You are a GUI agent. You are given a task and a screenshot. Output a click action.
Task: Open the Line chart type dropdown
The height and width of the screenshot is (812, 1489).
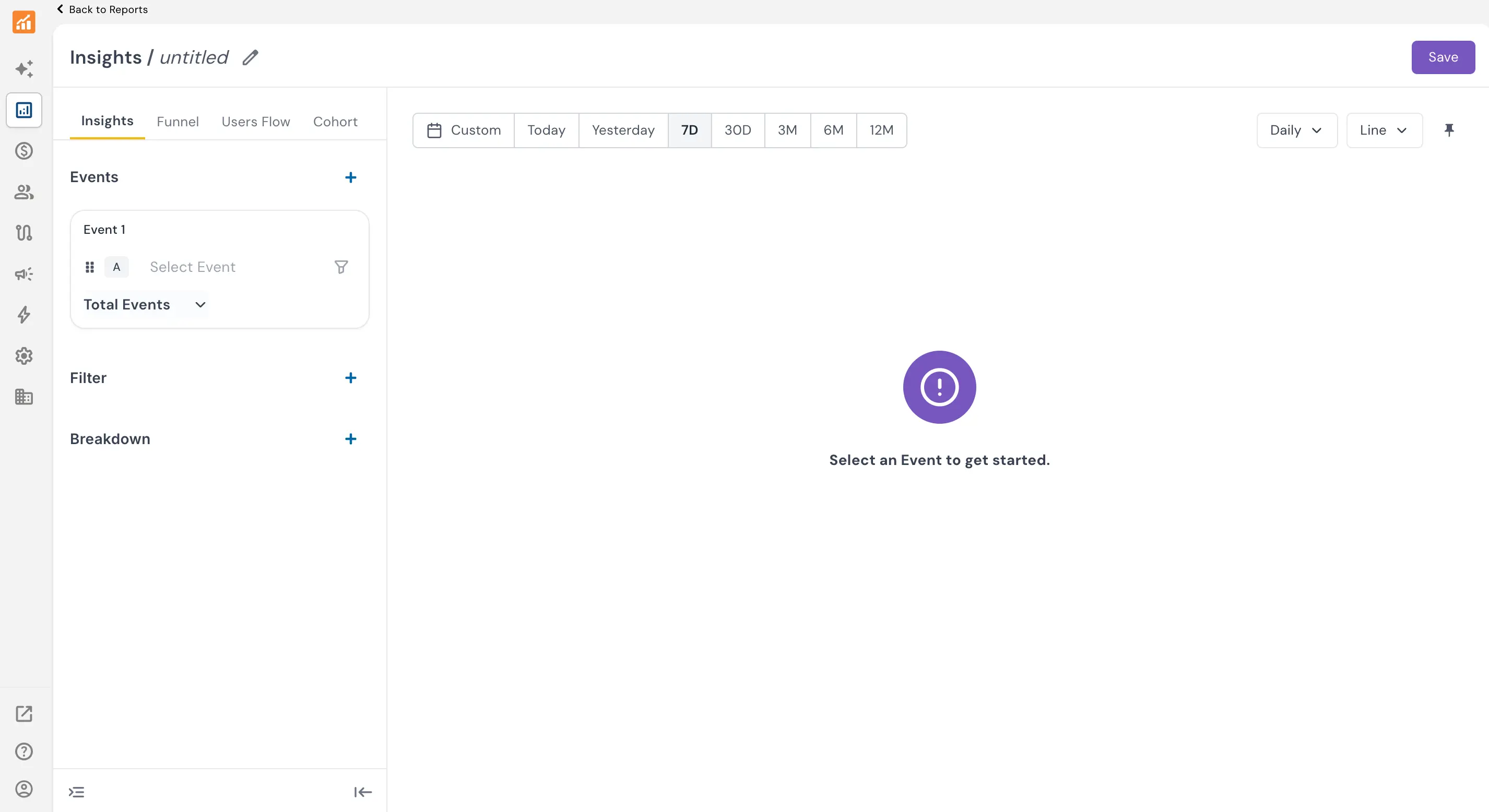coord(1383,130)
